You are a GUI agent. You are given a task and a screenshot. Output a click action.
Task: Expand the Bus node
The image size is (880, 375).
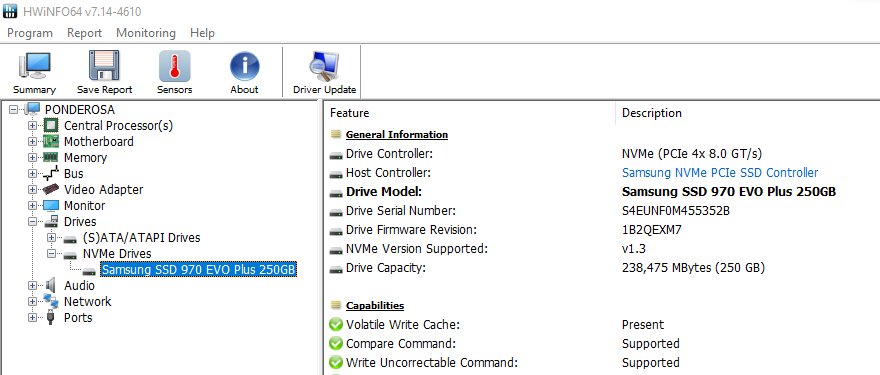tap(33, 174)
